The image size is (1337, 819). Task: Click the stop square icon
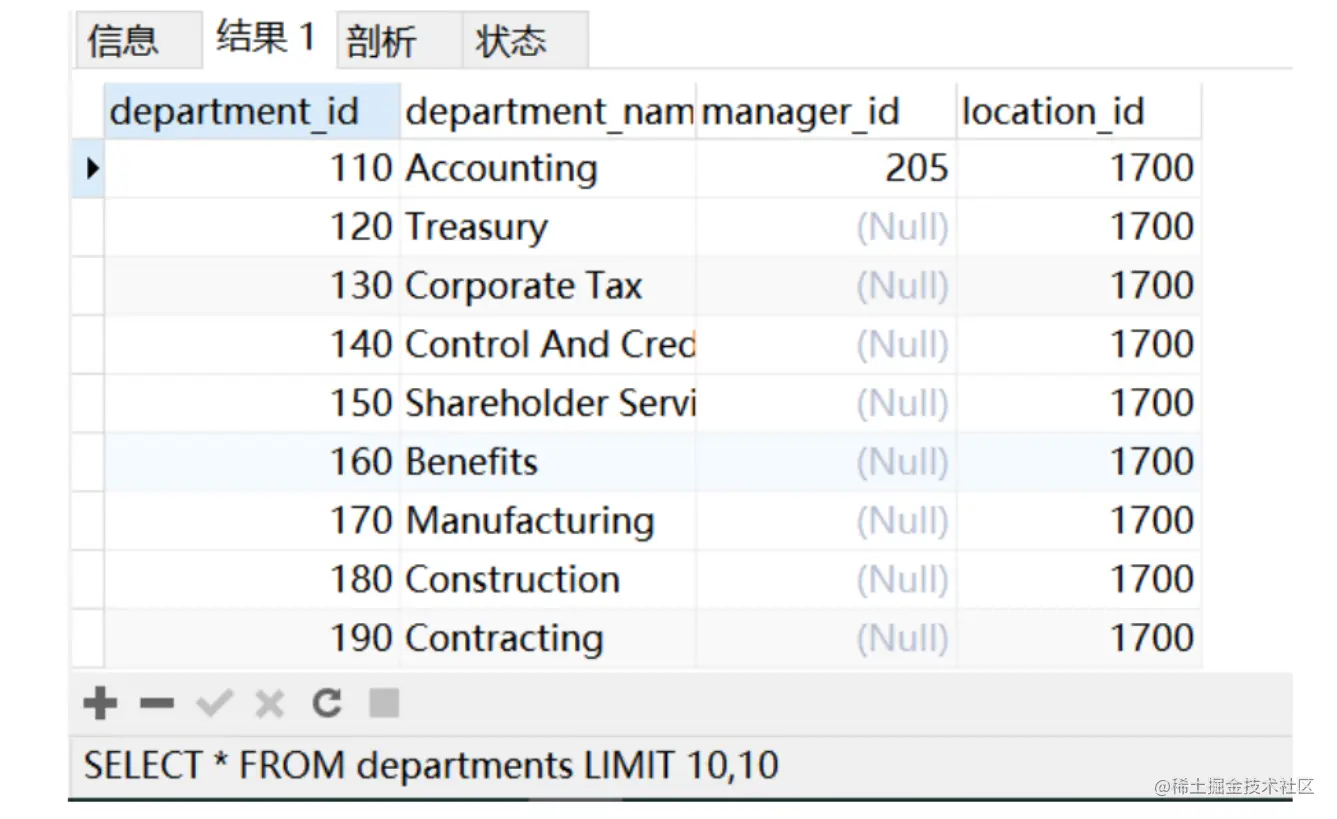click(384, 704)
